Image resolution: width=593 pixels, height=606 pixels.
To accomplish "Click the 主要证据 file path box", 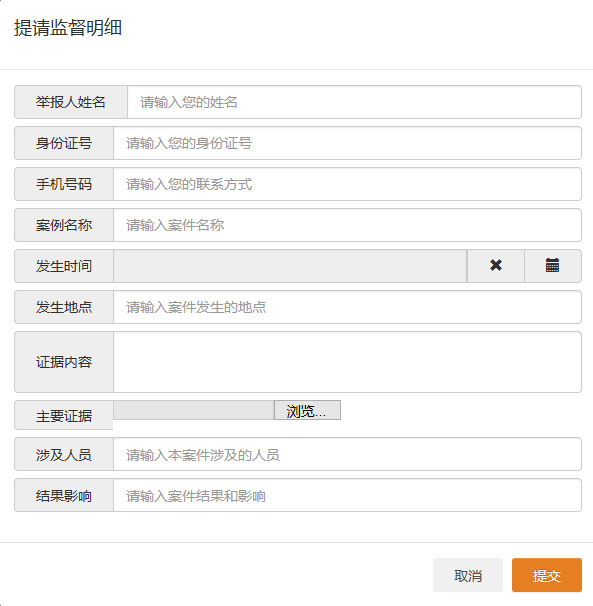I will 194,410.
